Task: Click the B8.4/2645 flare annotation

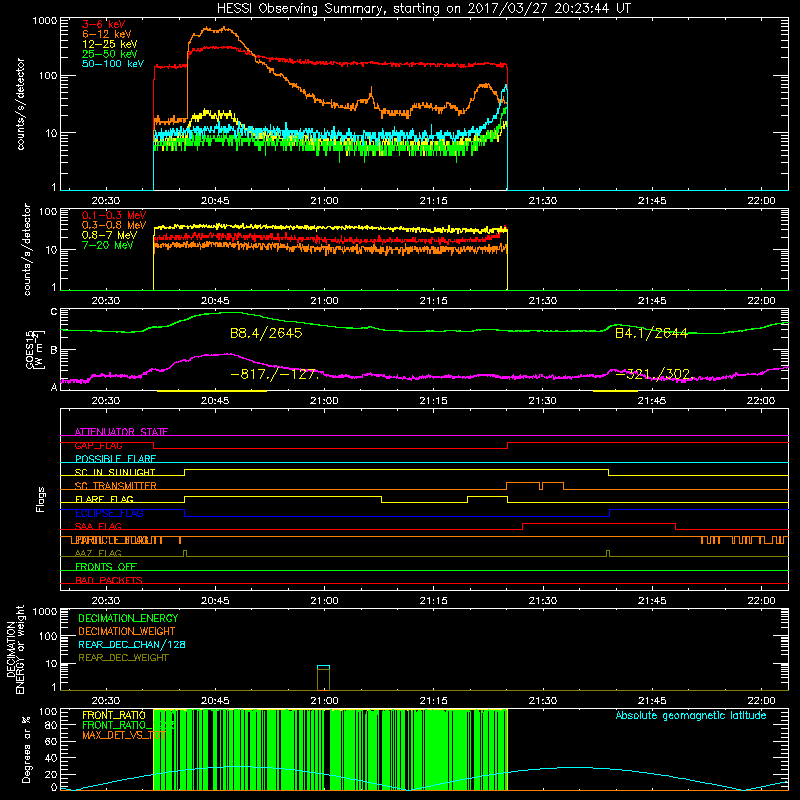Action: (x=266, y=333)
